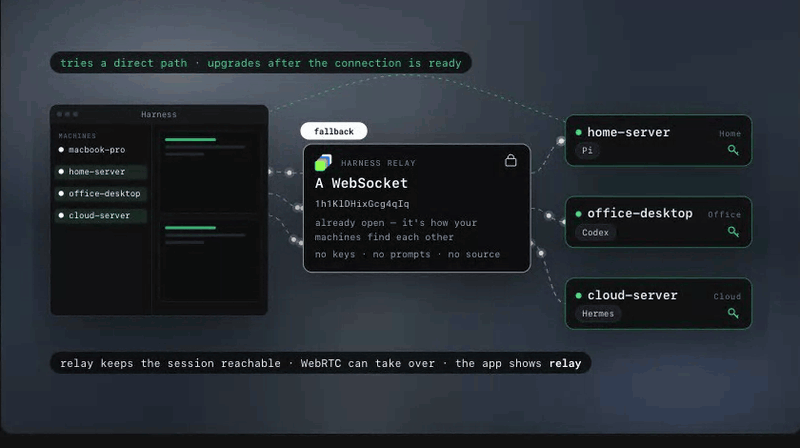The image size is (800, 448).
Task: Click the Harness window title
Action: pos(159,114)
